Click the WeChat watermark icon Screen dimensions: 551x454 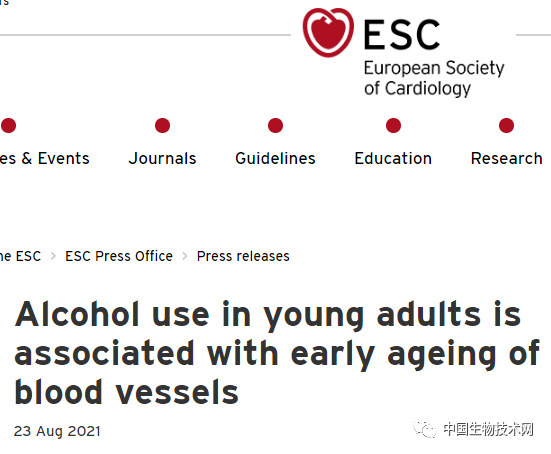[425, 429]
